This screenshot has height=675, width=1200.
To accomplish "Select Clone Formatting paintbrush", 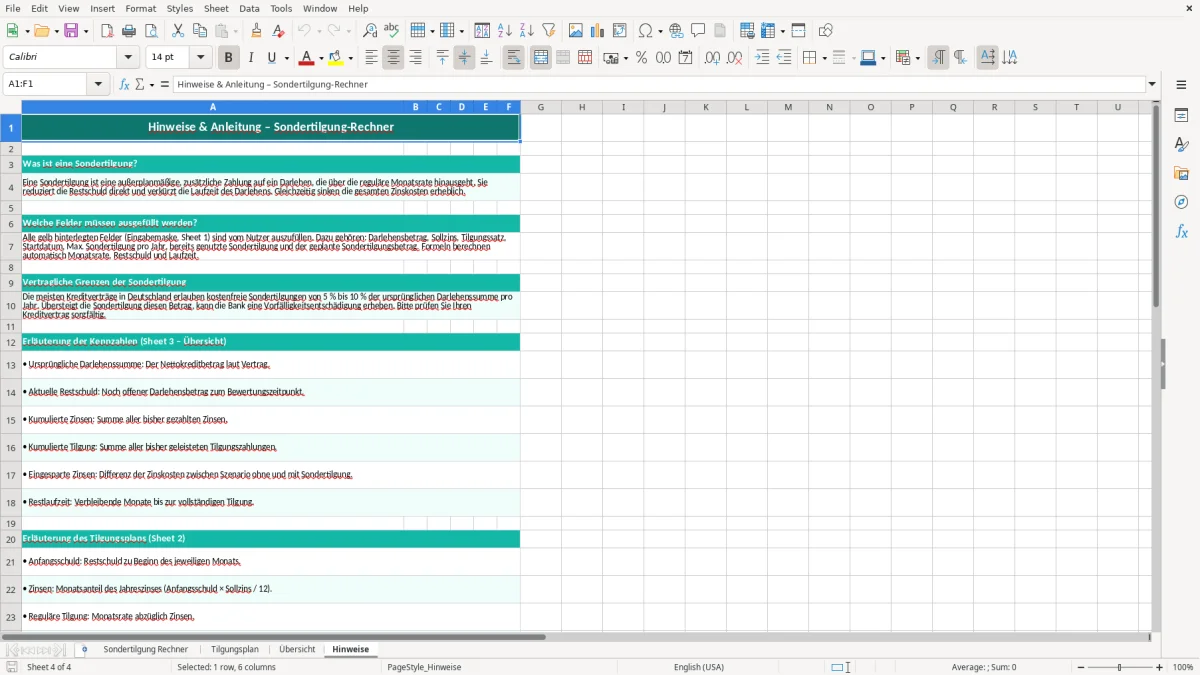I will pos(257,31).
